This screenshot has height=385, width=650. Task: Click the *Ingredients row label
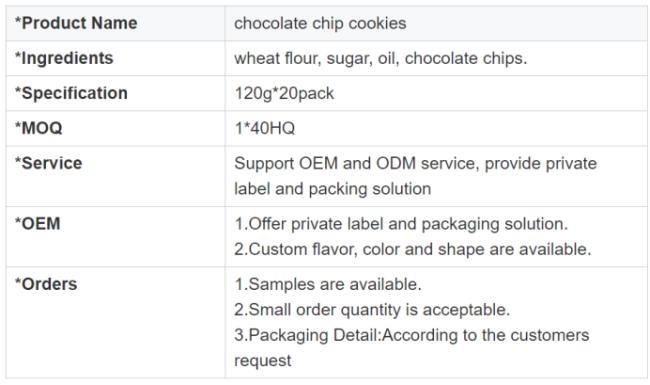click(x=64, y=58)
